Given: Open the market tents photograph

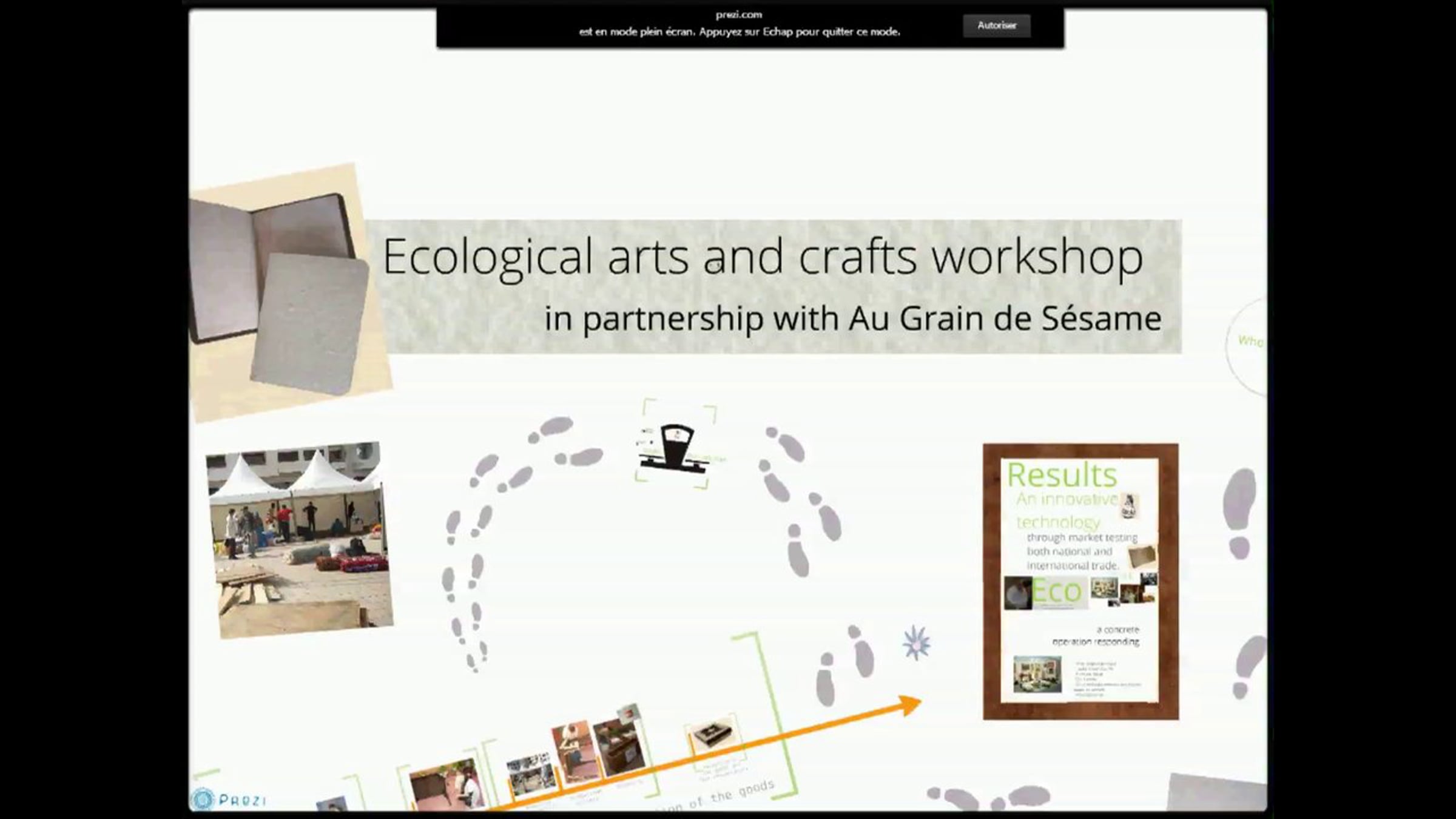Looking at the screenshot, I should [x=299, y=539].
